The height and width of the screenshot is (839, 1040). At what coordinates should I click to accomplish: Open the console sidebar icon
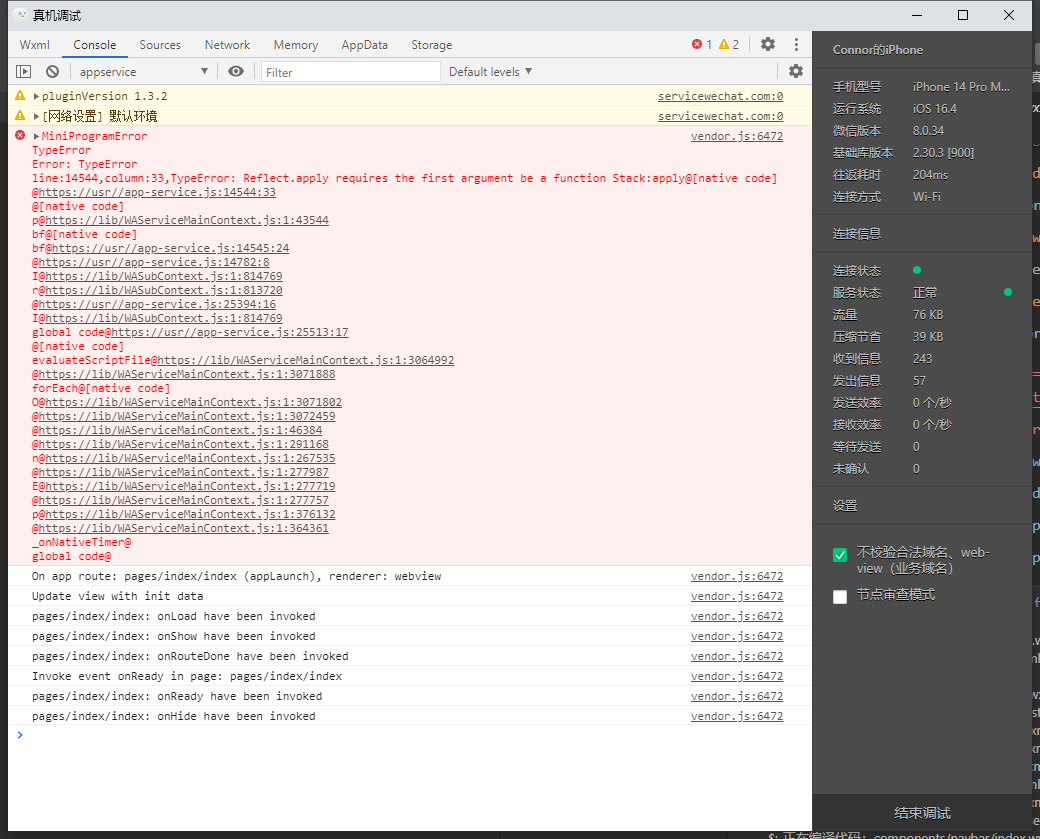point(22,71)
